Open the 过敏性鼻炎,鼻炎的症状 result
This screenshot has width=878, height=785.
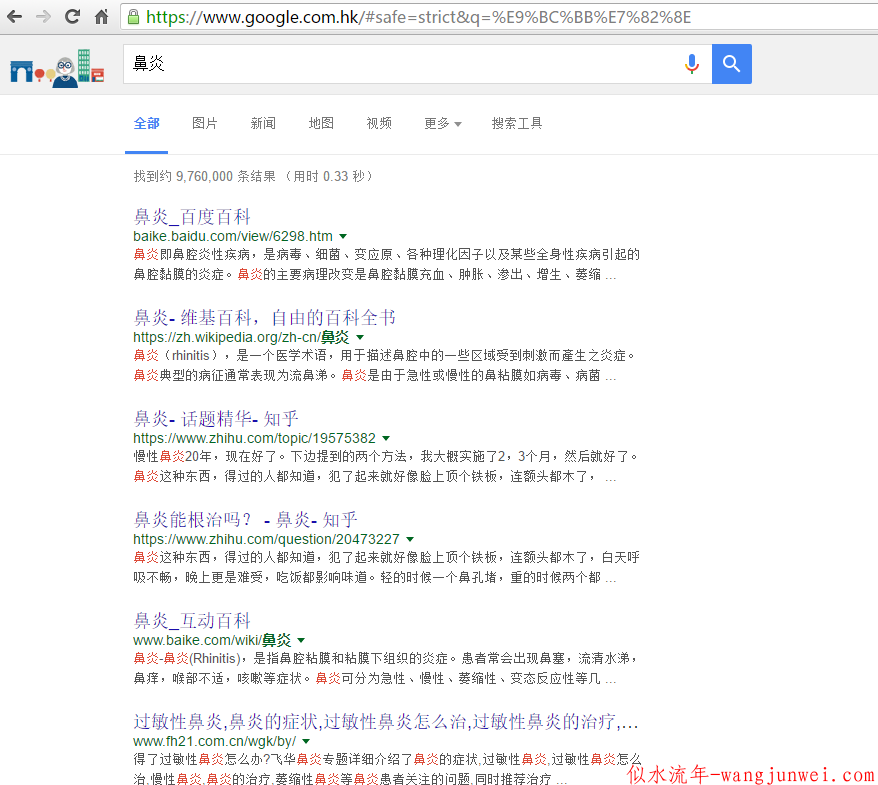pyautogui.click(x=386, y=721)
